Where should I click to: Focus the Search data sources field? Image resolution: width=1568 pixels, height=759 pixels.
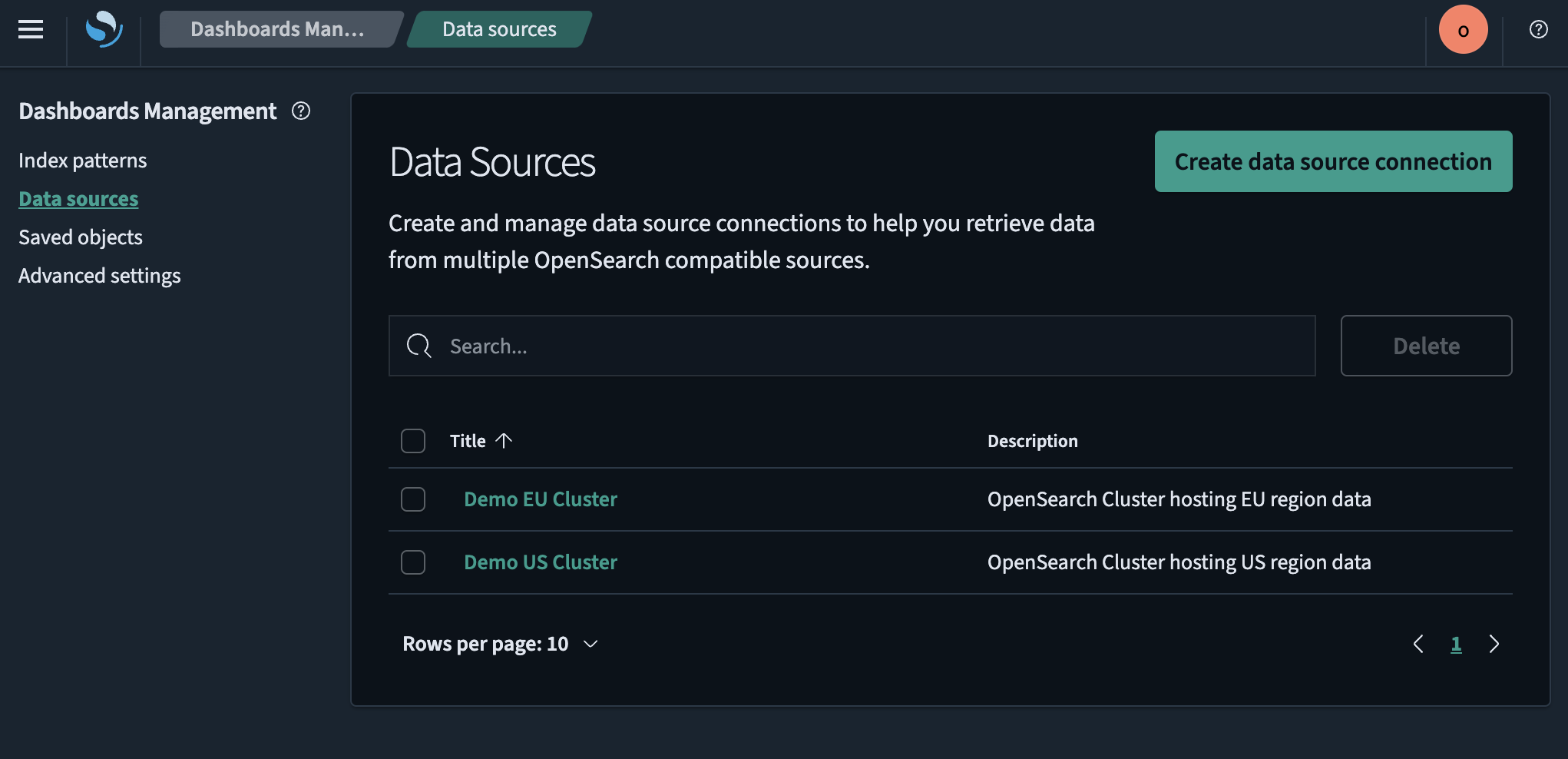(852, 346)
